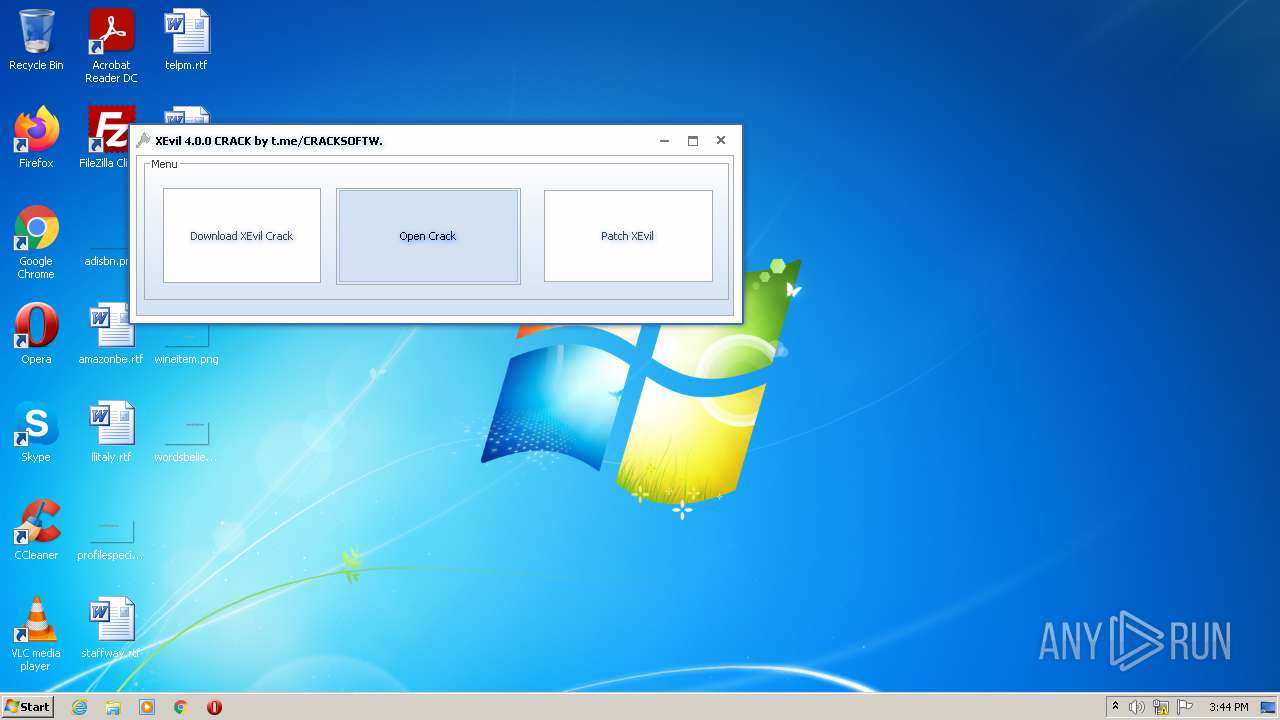Select the Opera desktop shortcut
The height and width of the screenshot is (720, 1280).
36,334
